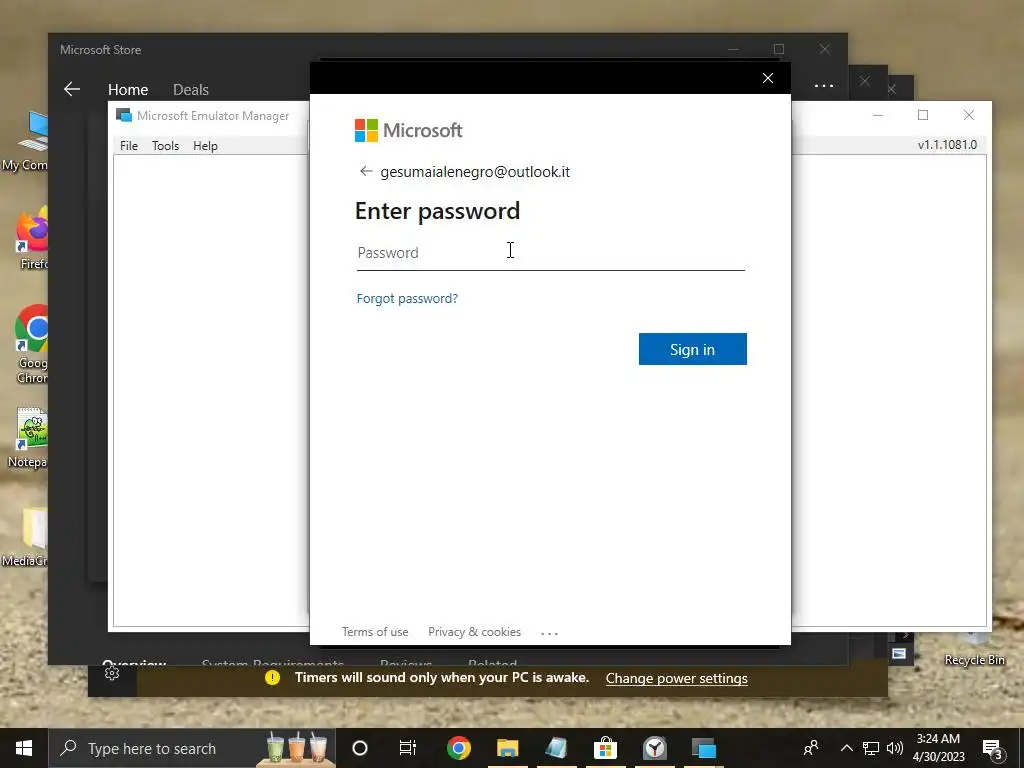The image size is (1024, 768).
Task: Open Privacy & cookies link
Action: coord(474,632)
